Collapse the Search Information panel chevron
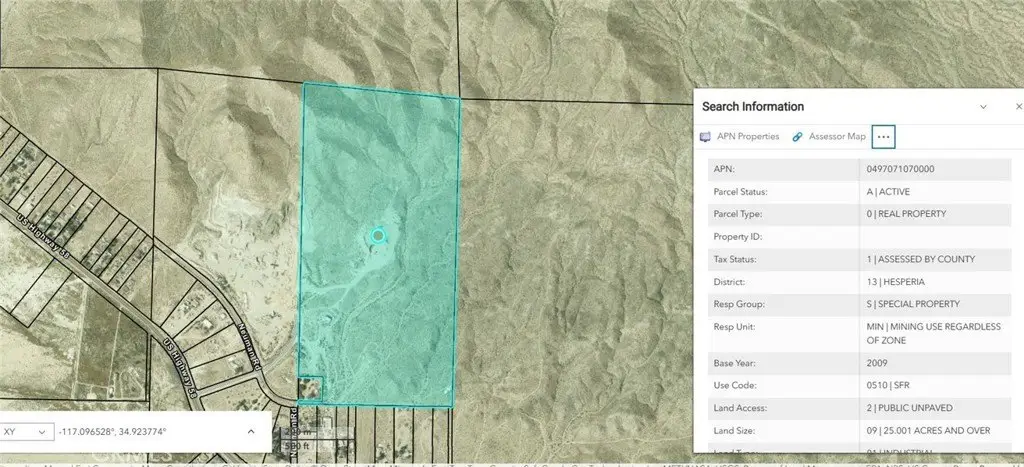 pyautogui.click(x=983, y=106)
